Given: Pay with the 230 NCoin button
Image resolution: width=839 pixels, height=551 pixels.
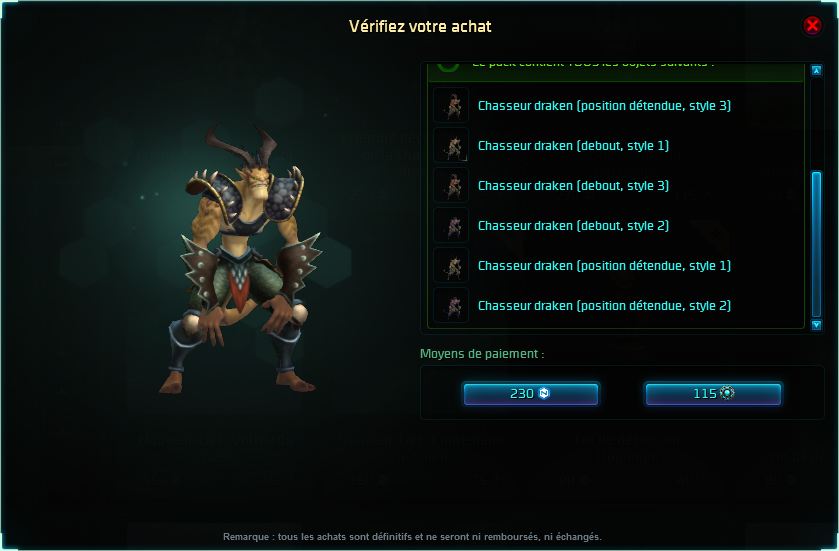Looking at the screenshot, I should click(x=530, y=394).
